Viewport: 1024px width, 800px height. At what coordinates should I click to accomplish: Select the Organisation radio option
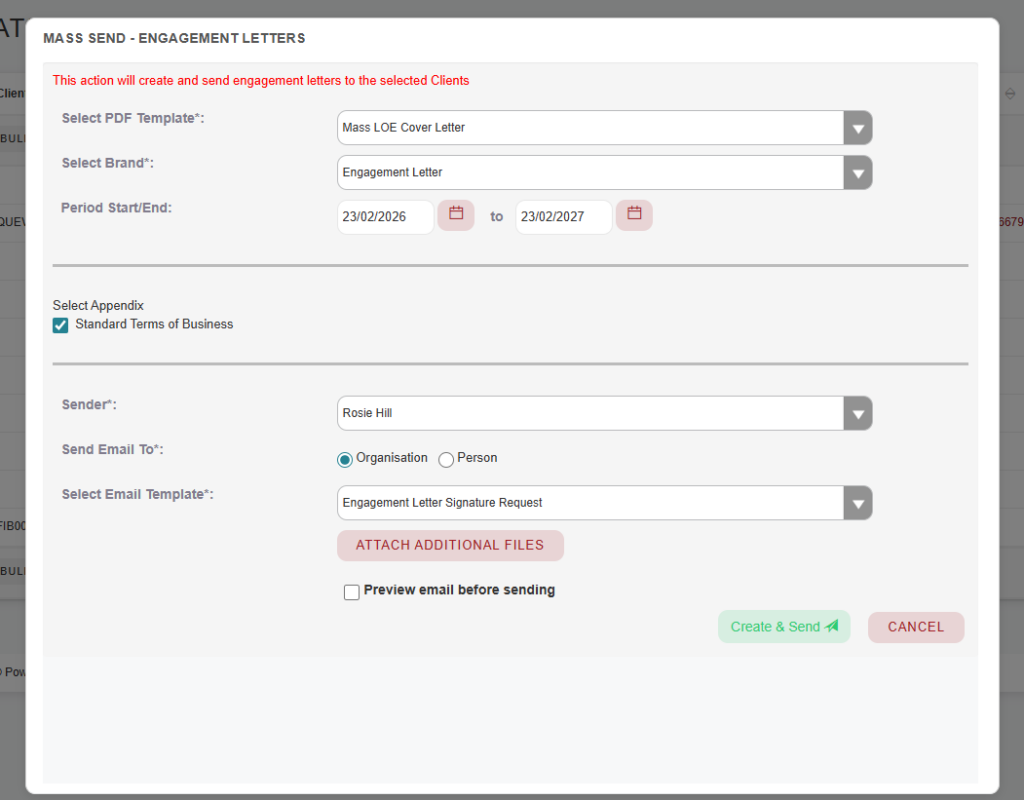(x=345, y=459)
